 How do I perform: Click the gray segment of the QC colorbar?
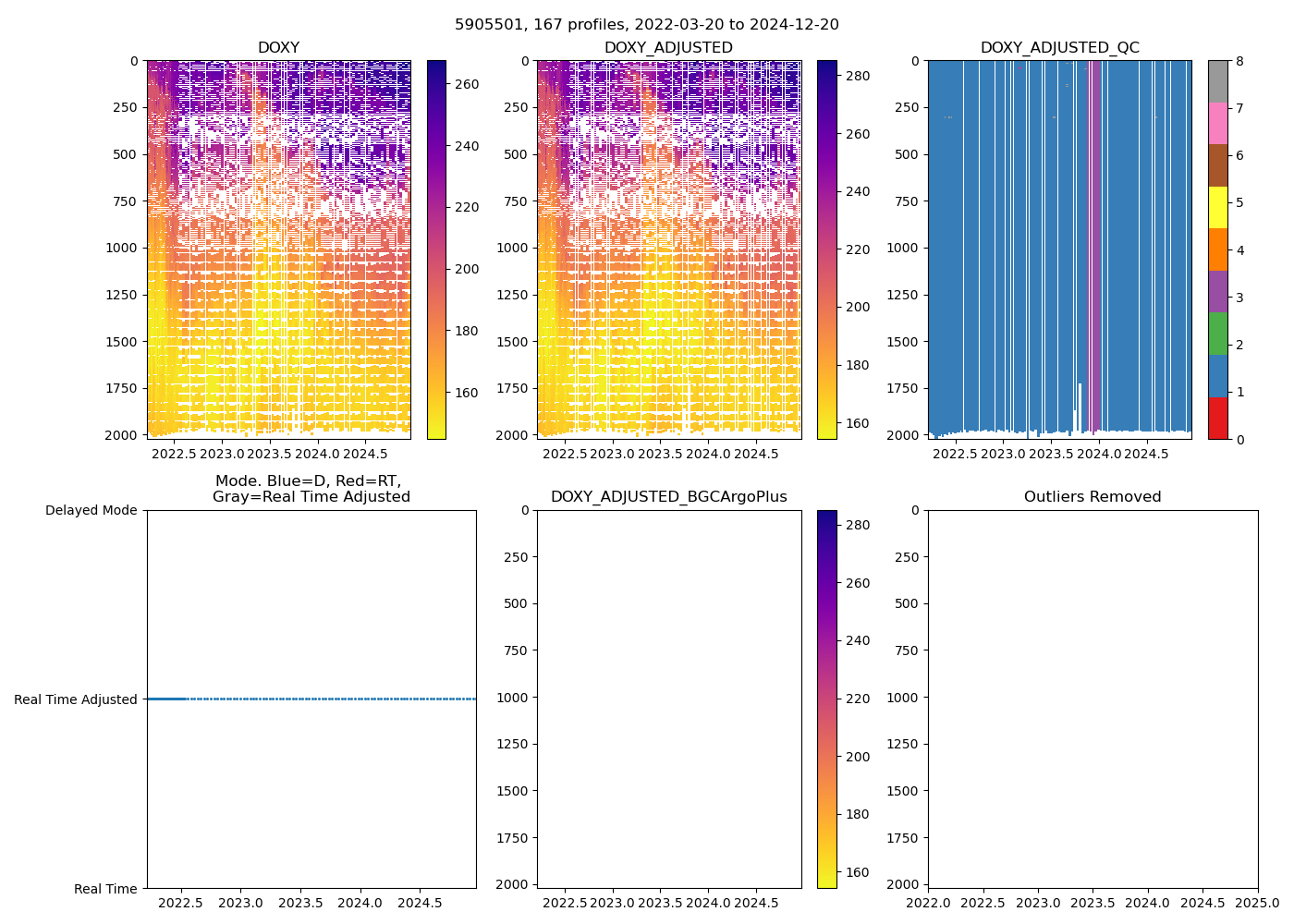(x=1217, y=81)
